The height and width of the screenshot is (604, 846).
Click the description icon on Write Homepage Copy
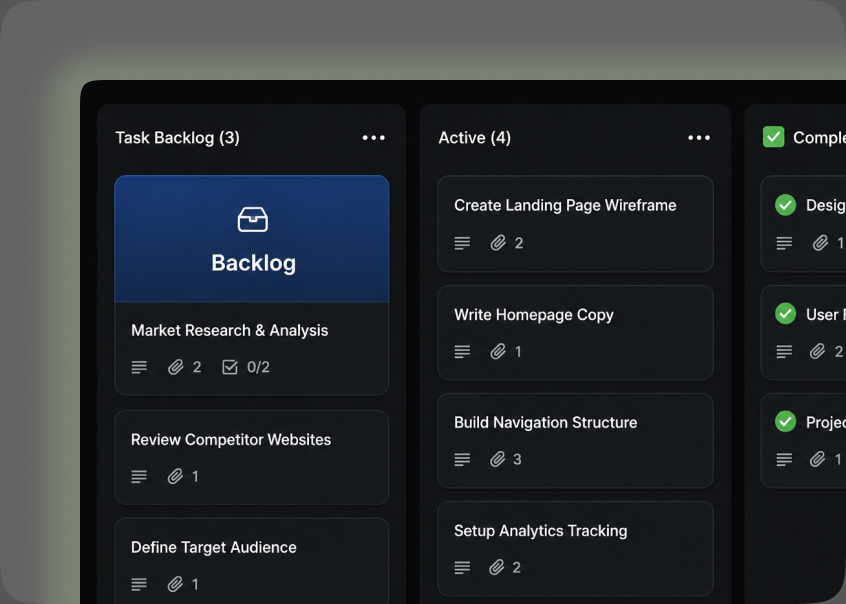462,352
